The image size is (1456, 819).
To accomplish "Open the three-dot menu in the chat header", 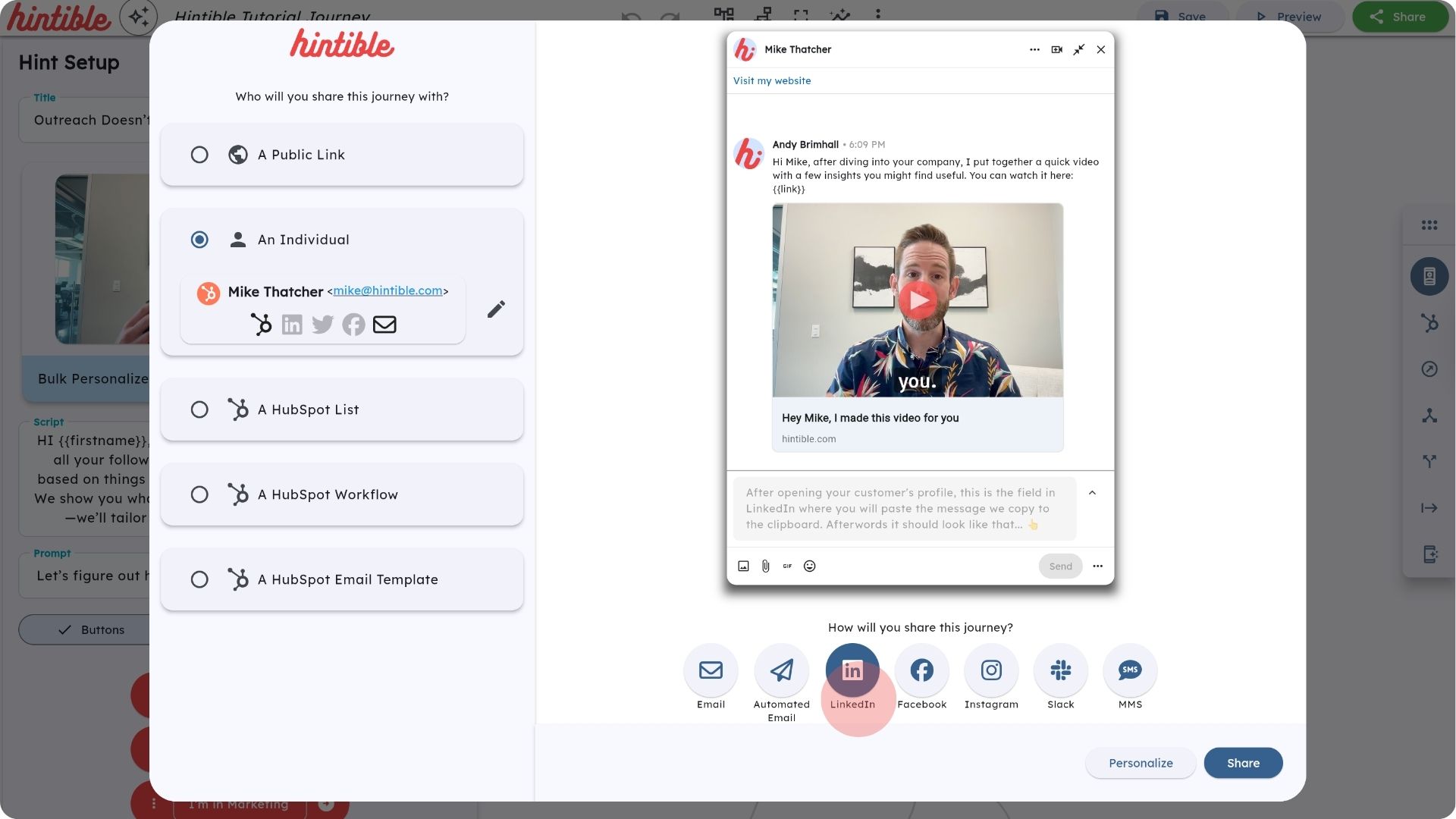I will [x=1034, y=49].
